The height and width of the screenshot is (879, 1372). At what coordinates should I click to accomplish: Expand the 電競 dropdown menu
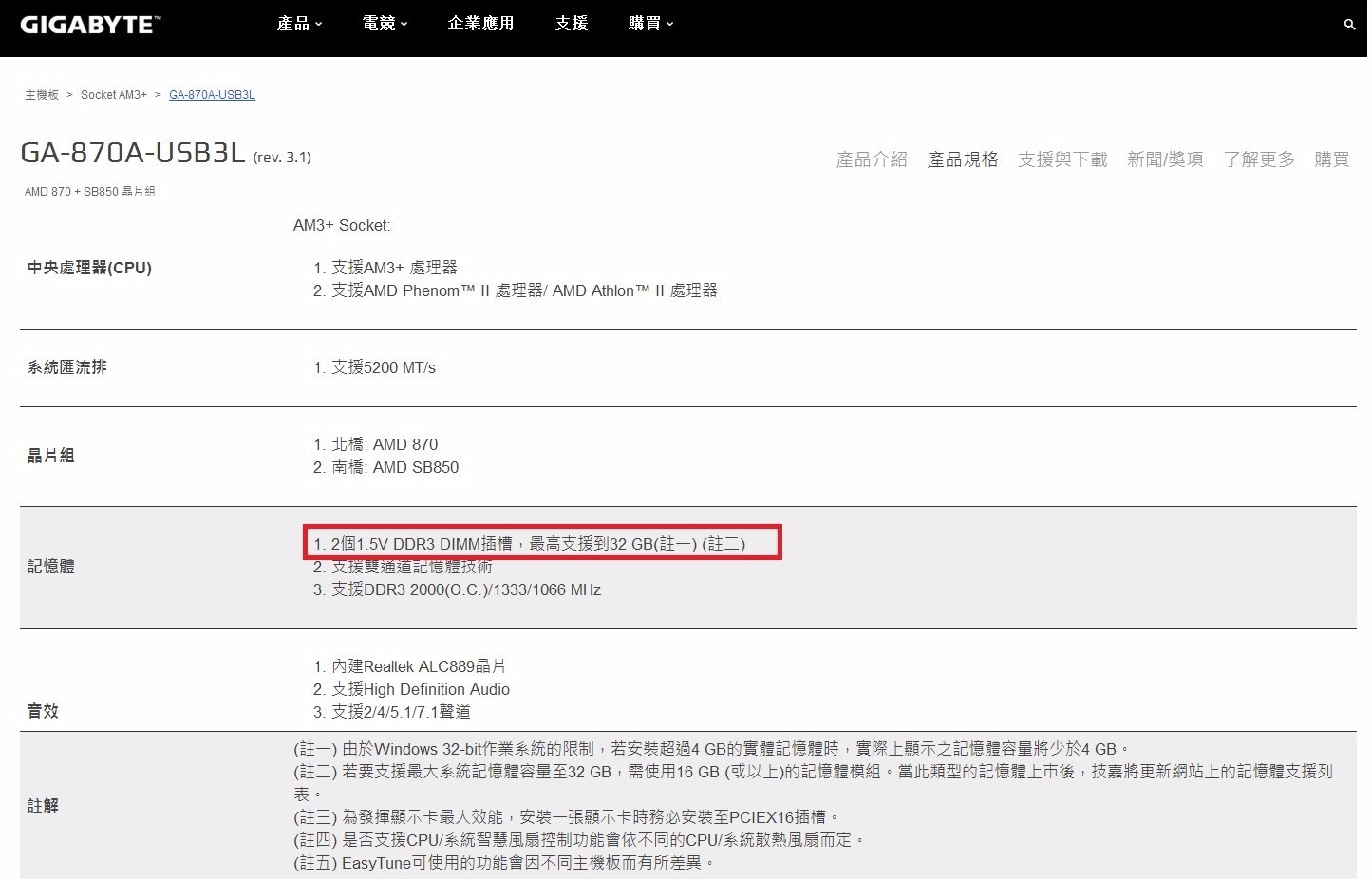tap(385, 24)
